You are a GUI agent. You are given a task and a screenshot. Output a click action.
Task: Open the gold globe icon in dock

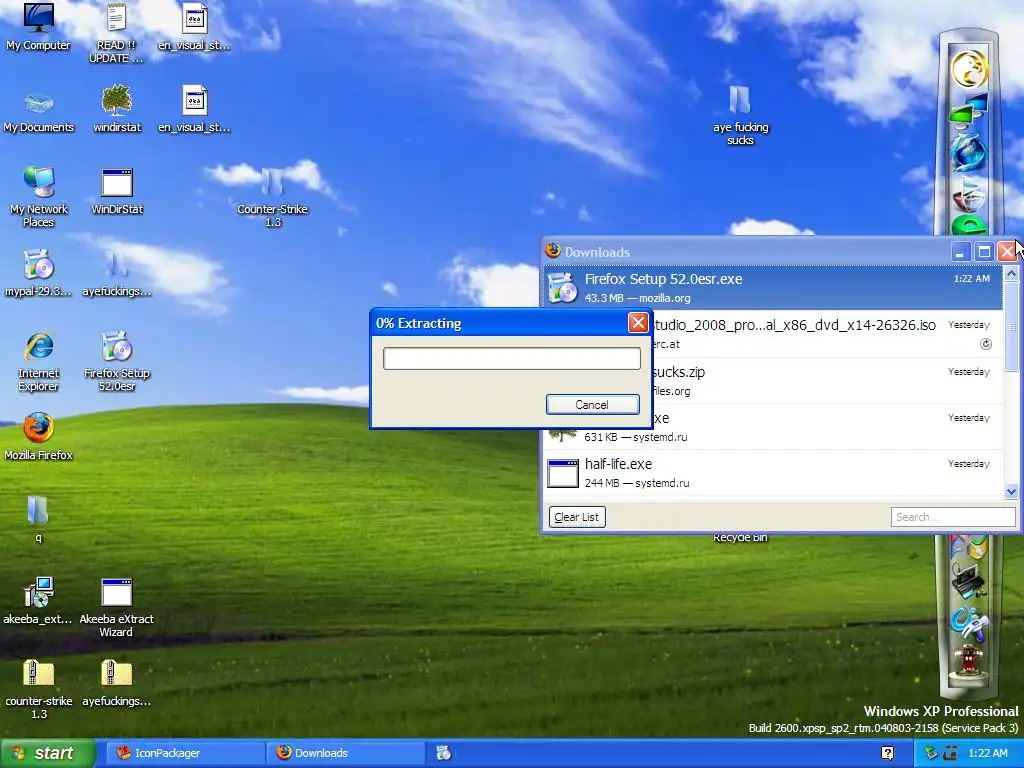tap(968, 69)
